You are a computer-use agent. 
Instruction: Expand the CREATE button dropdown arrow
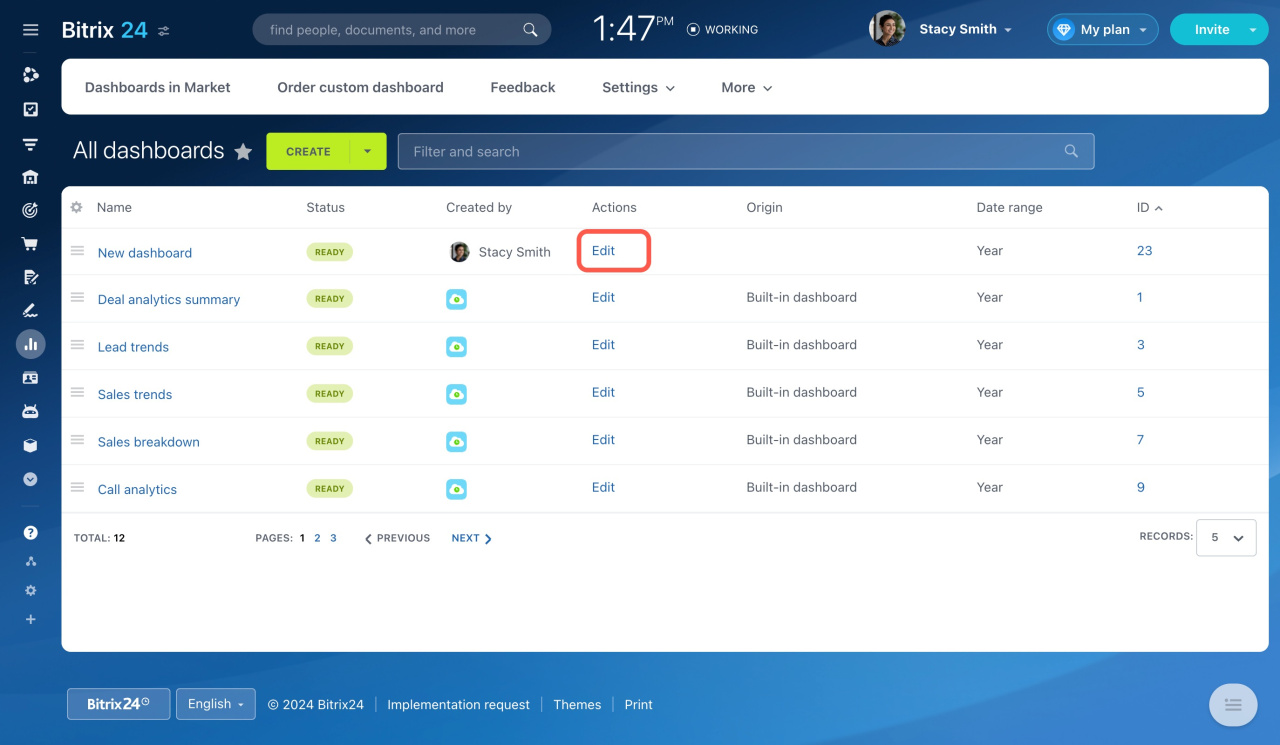pyautogui.click(x=367, y=151)
